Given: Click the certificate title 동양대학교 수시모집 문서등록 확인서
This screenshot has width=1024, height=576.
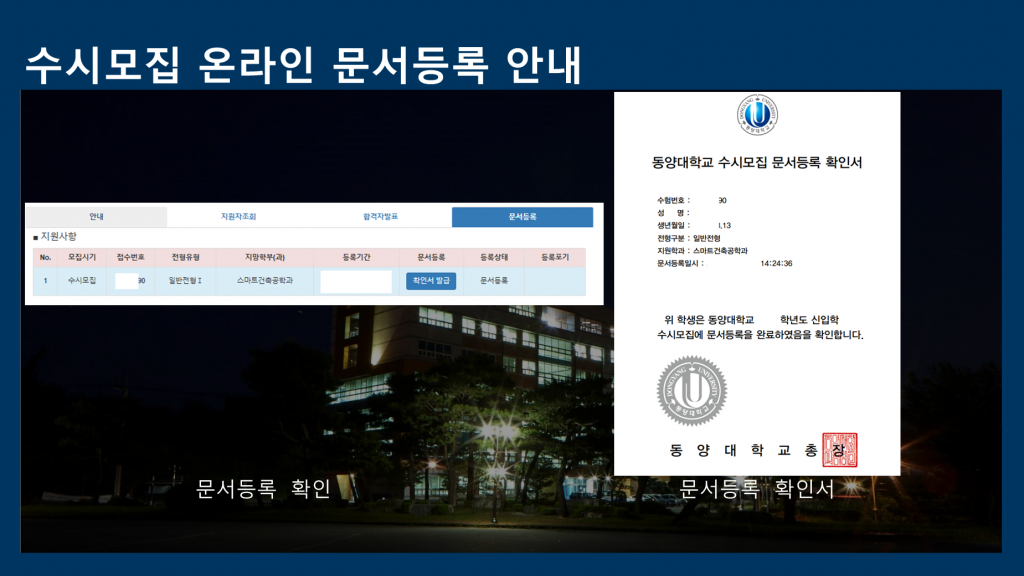Looking at the screenshot, I should point(757,163).
